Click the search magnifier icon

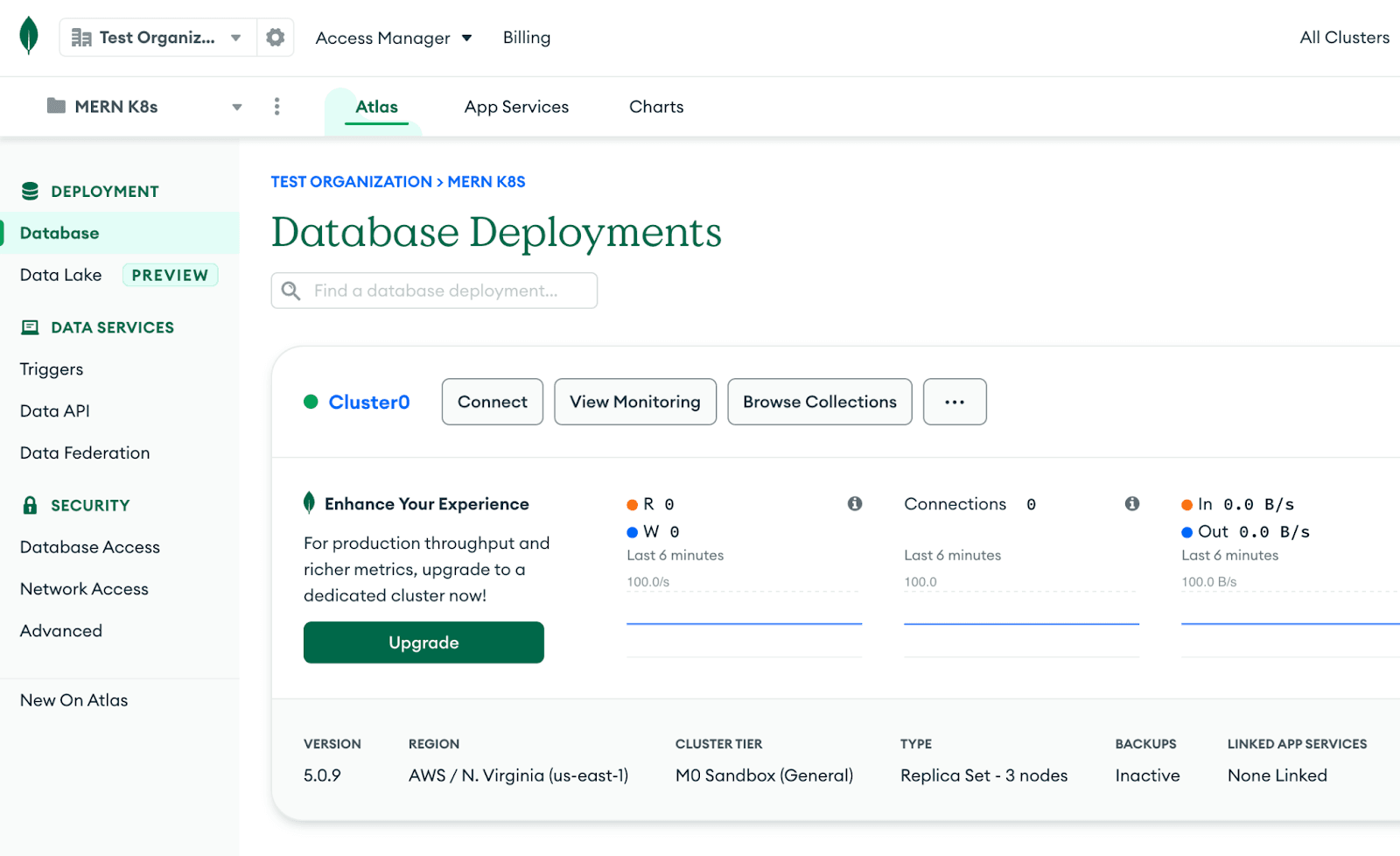(x=291, y=291)
